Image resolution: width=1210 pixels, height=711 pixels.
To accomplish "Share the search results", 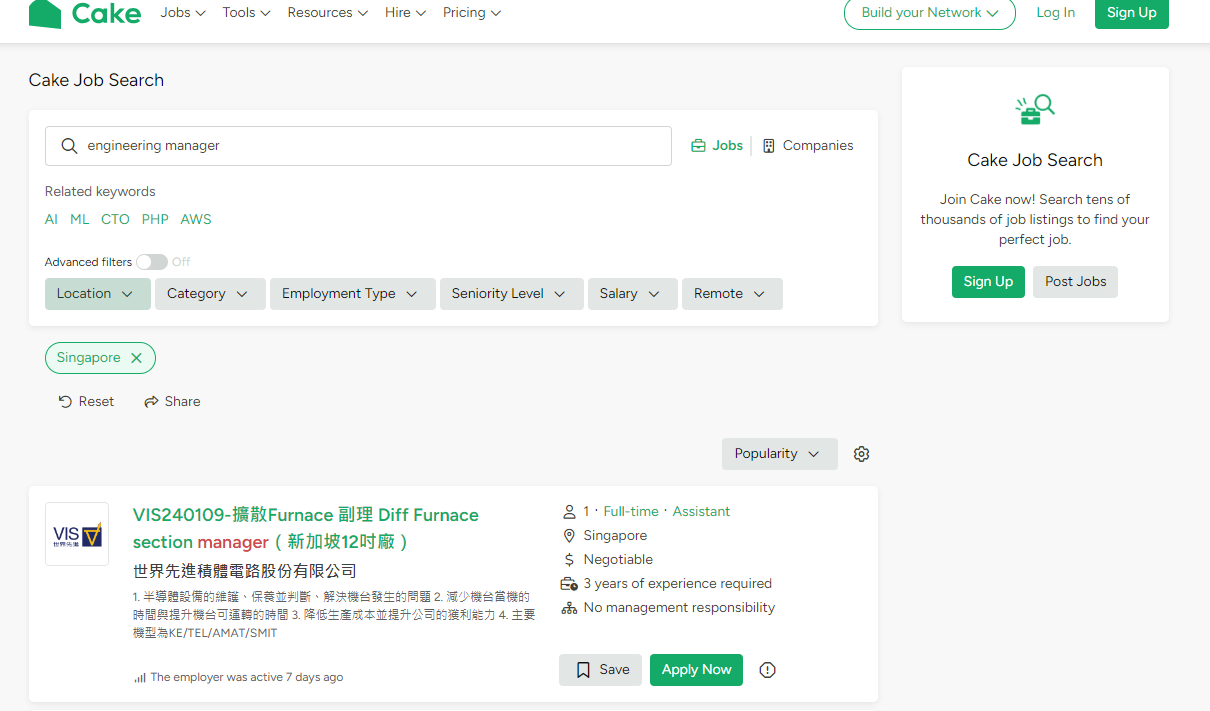I will [x=172, y=402].
